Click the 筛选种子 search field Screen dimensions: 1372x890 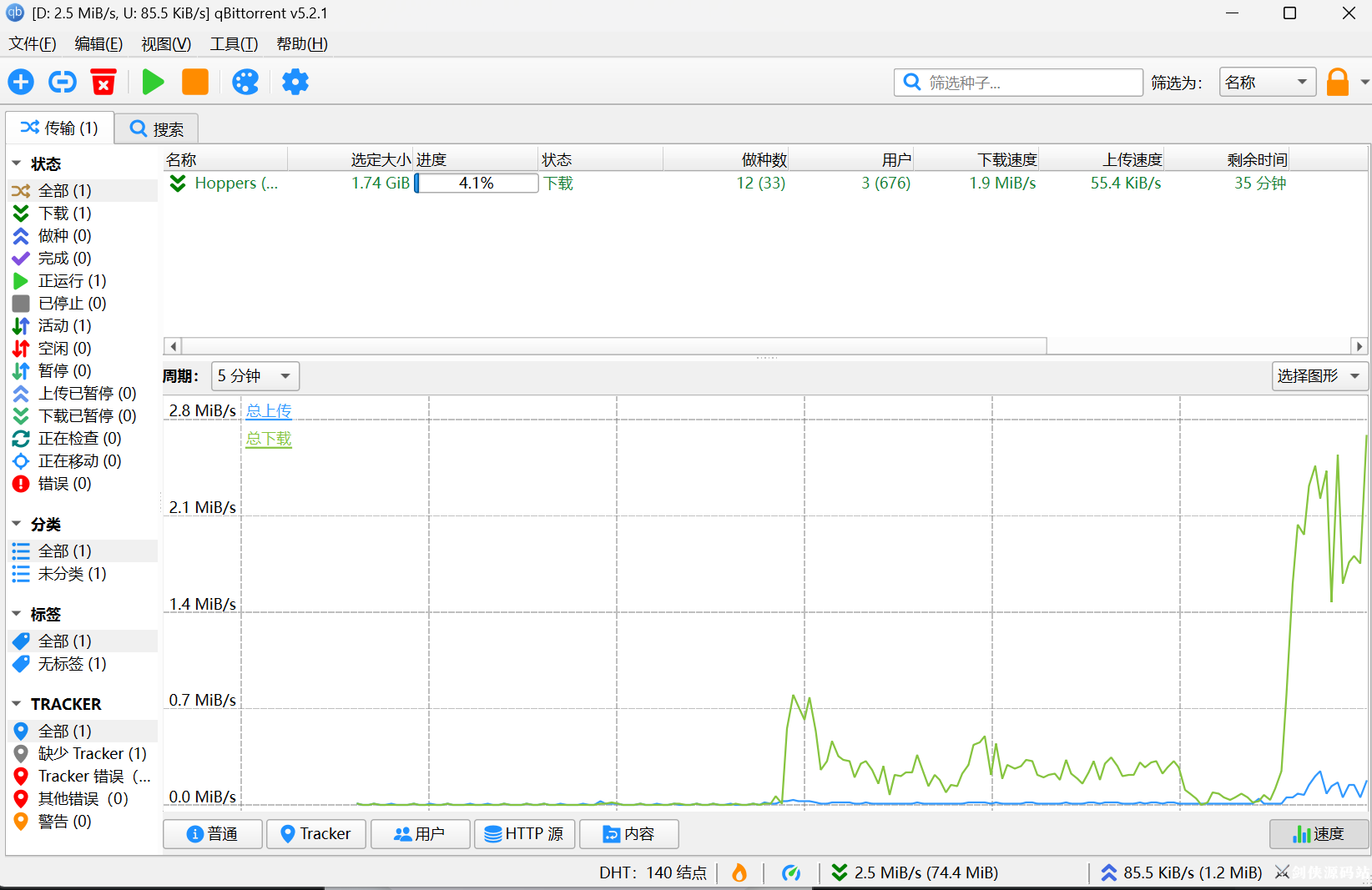point(1018,83)
